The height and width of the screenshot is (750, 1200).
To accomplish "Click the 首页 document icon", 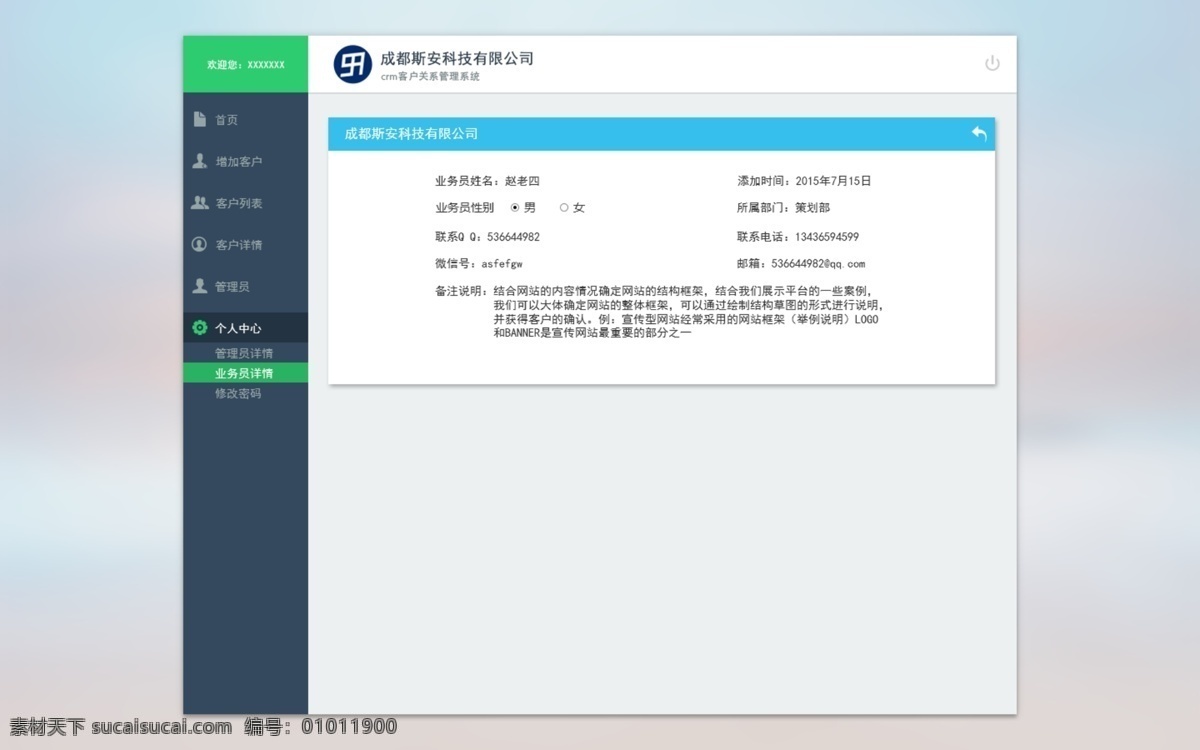I will pyautogui.click(x=200, y=119).
